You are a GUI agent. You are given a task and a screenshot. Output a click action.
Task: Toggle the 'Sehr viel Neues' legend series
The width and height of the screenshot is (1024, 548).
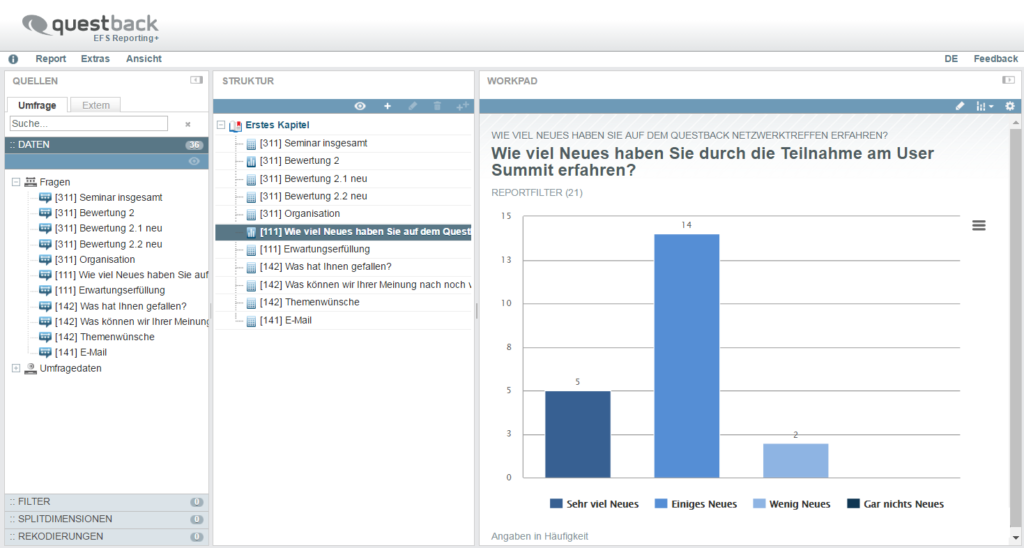(598, 504)
